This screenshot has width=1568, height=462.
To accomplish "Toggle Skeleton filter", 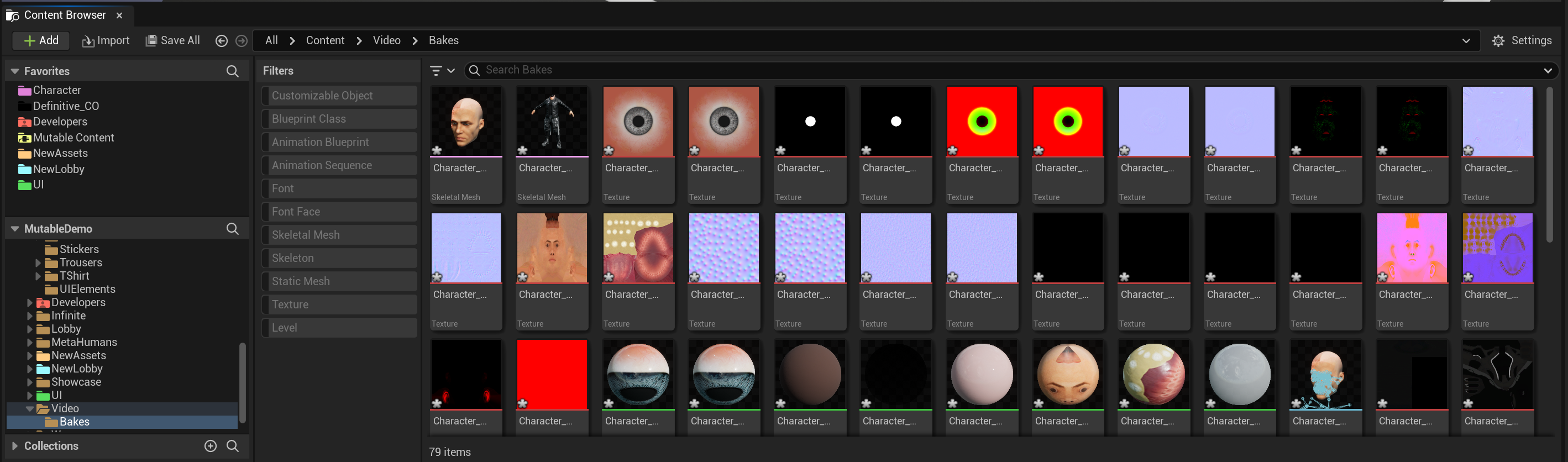I will pos(340,258).
